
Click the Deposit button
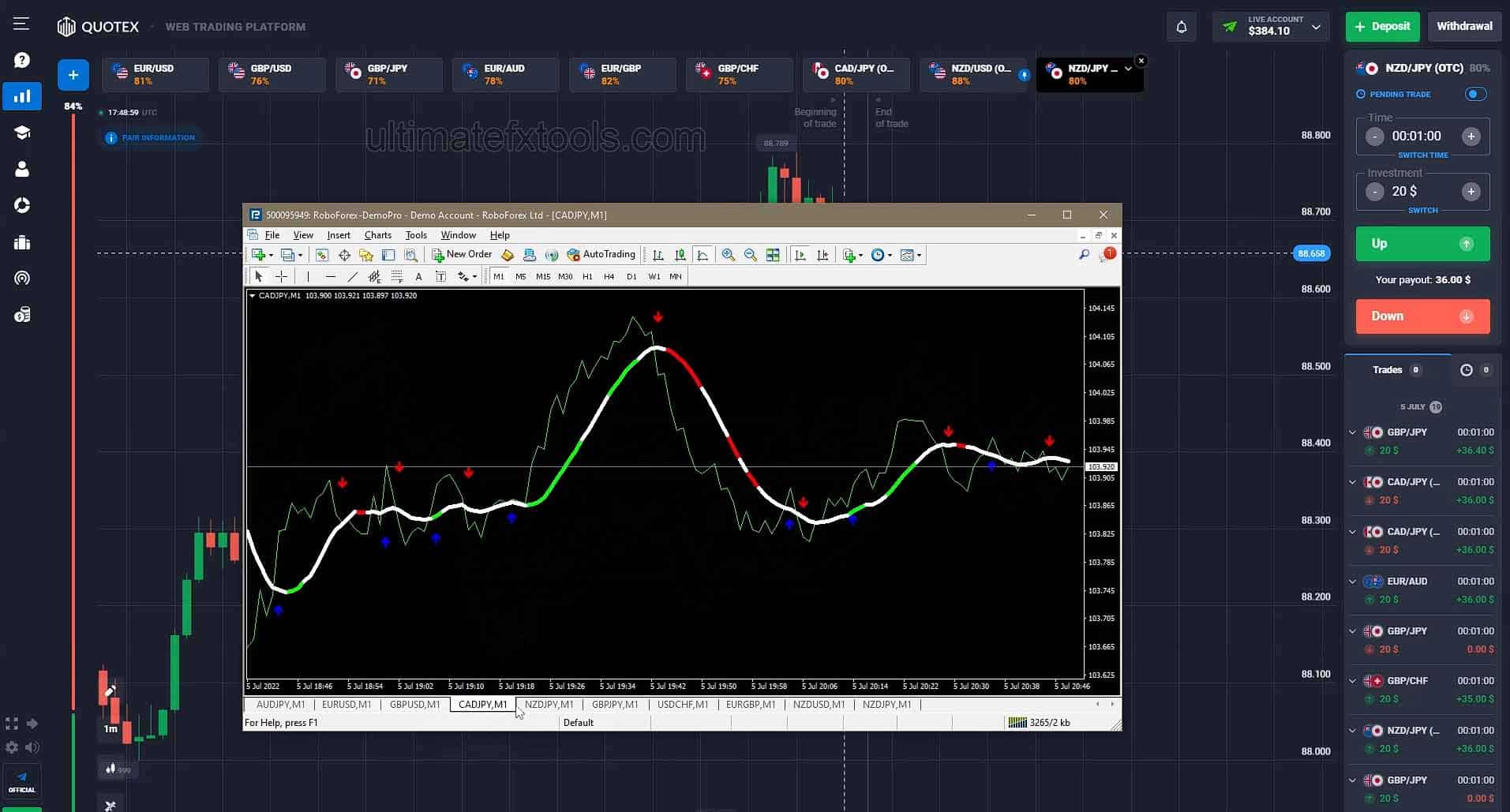pyautogui.click(x=1382, y=27)
